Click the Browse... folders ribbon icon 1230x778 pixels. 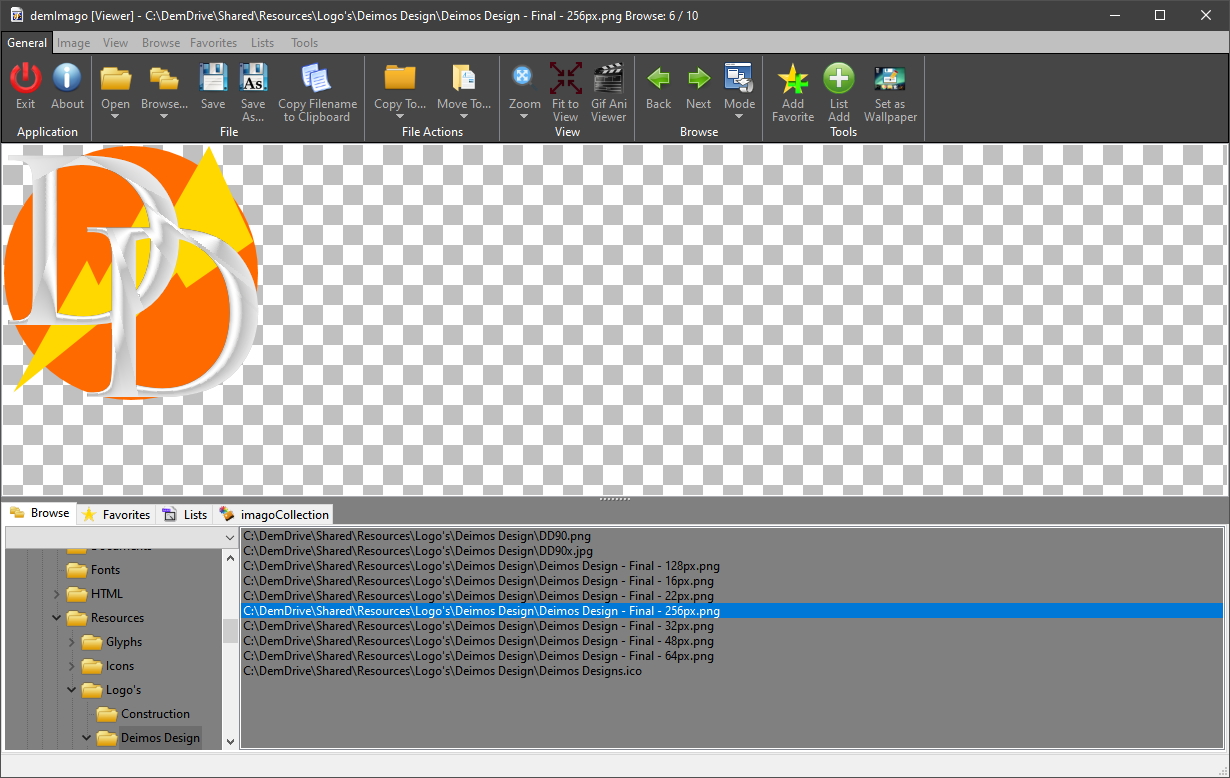pyautogui.click(x=164, y=78)
